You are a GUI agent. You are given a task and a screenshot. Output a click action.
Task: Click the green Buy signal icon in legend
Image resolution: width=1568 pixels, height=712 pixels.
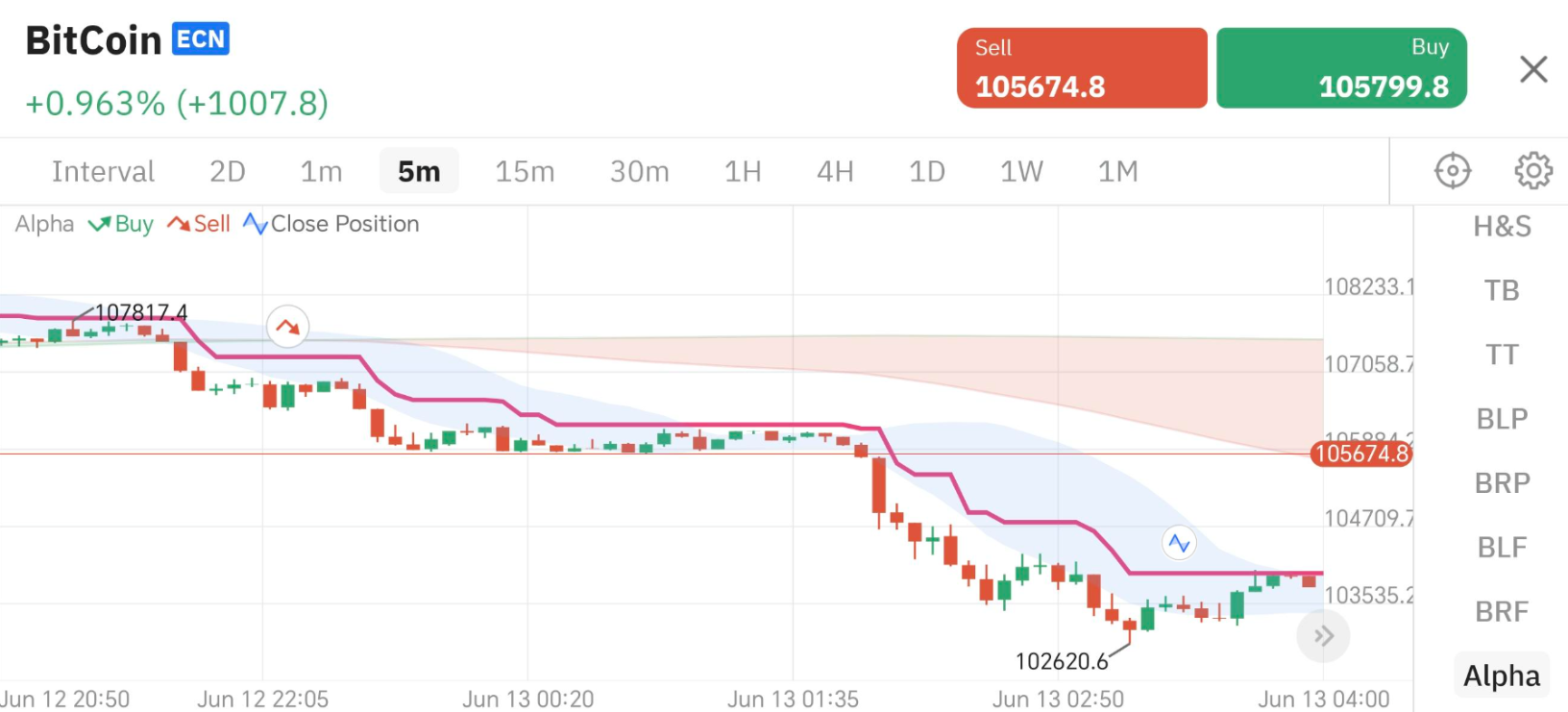[x=99, y=224]
